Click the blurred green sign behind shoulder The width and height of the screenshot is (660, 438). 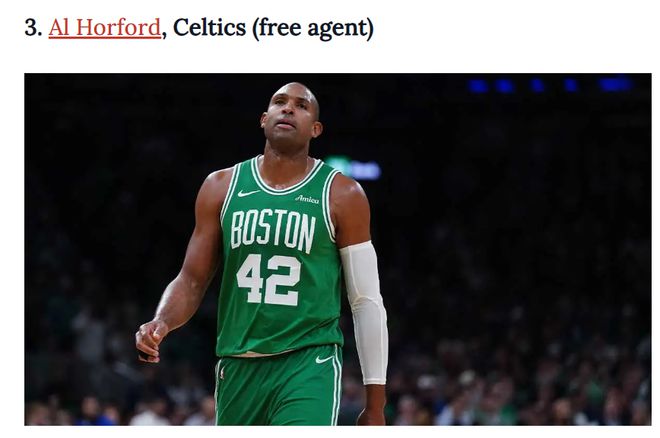pos(354,168)
